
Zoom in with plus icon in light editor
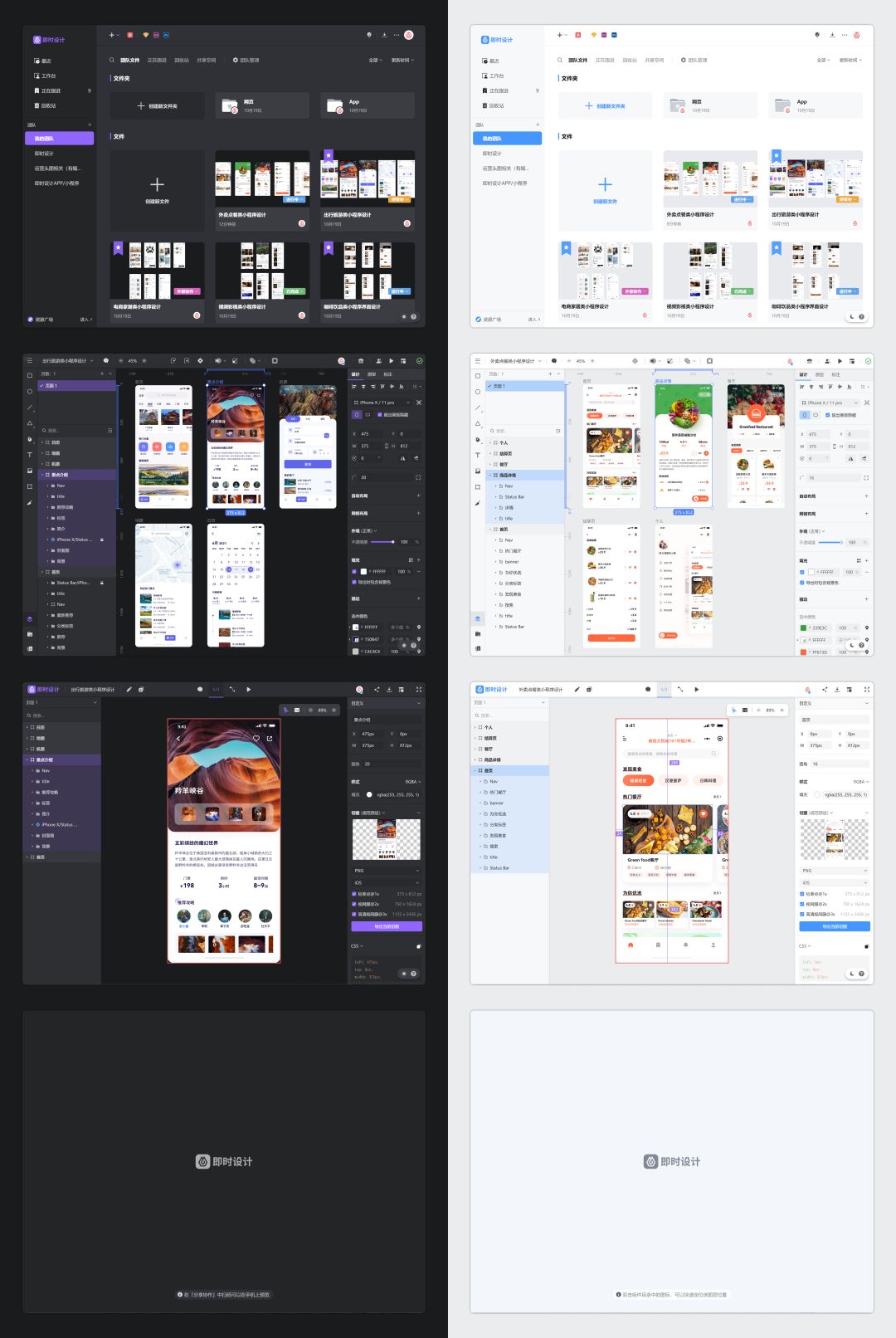pyautogui.click(x=592, y=361)
